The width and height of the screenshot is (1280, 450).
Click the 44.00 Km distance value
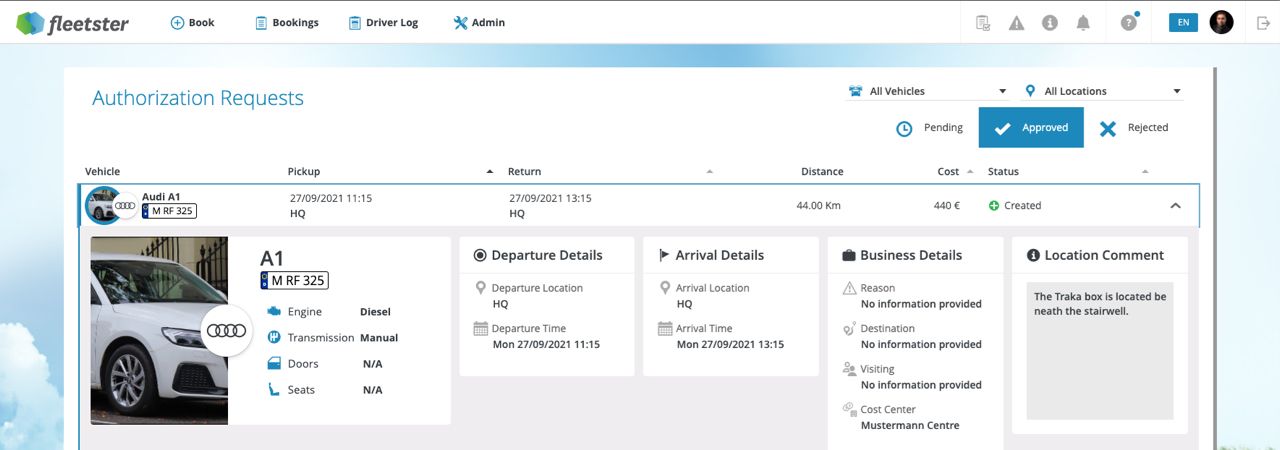point(820,205)
